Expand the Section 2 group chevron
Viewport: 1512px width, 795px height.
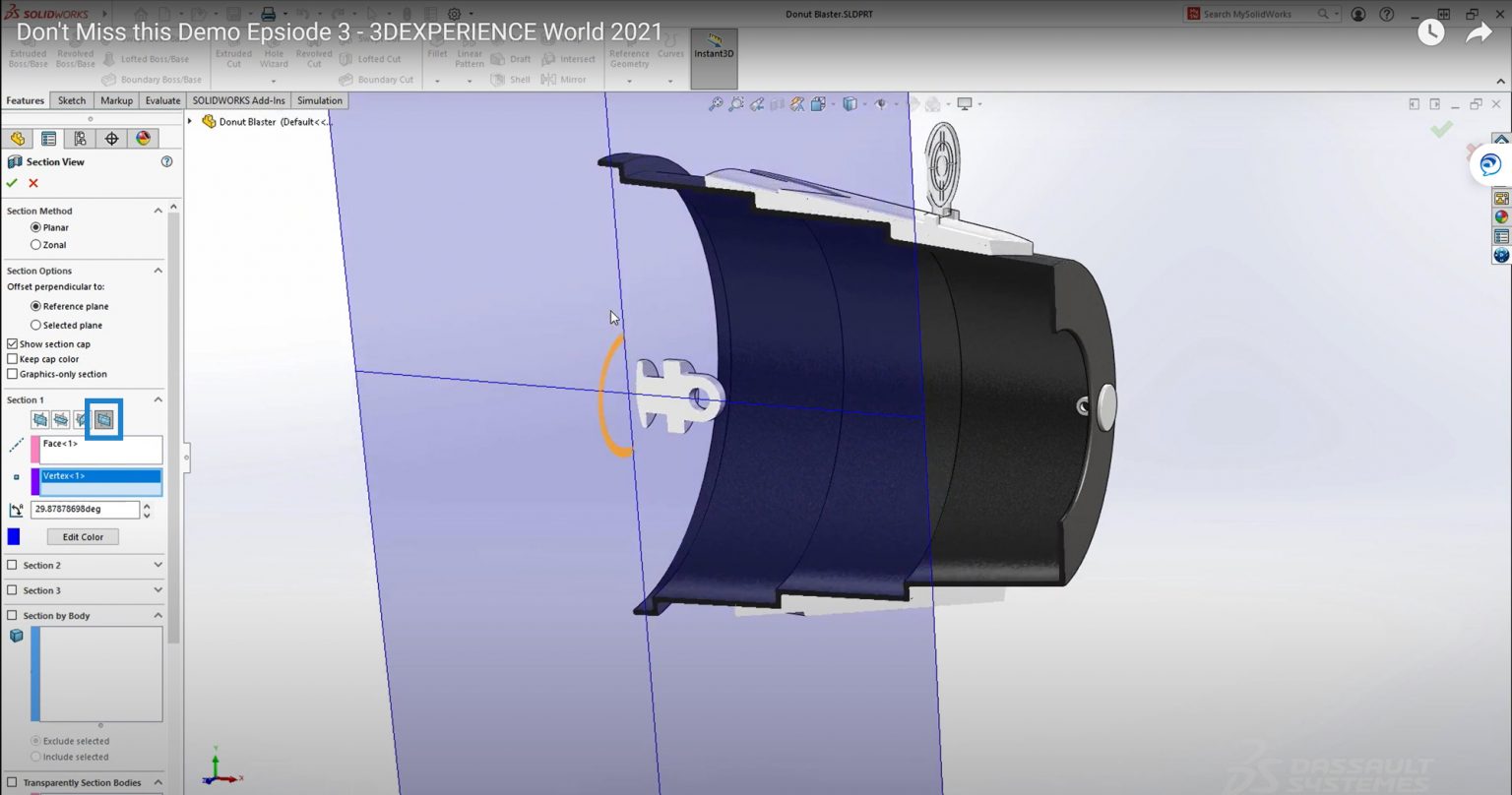click(x=157, y=565)
